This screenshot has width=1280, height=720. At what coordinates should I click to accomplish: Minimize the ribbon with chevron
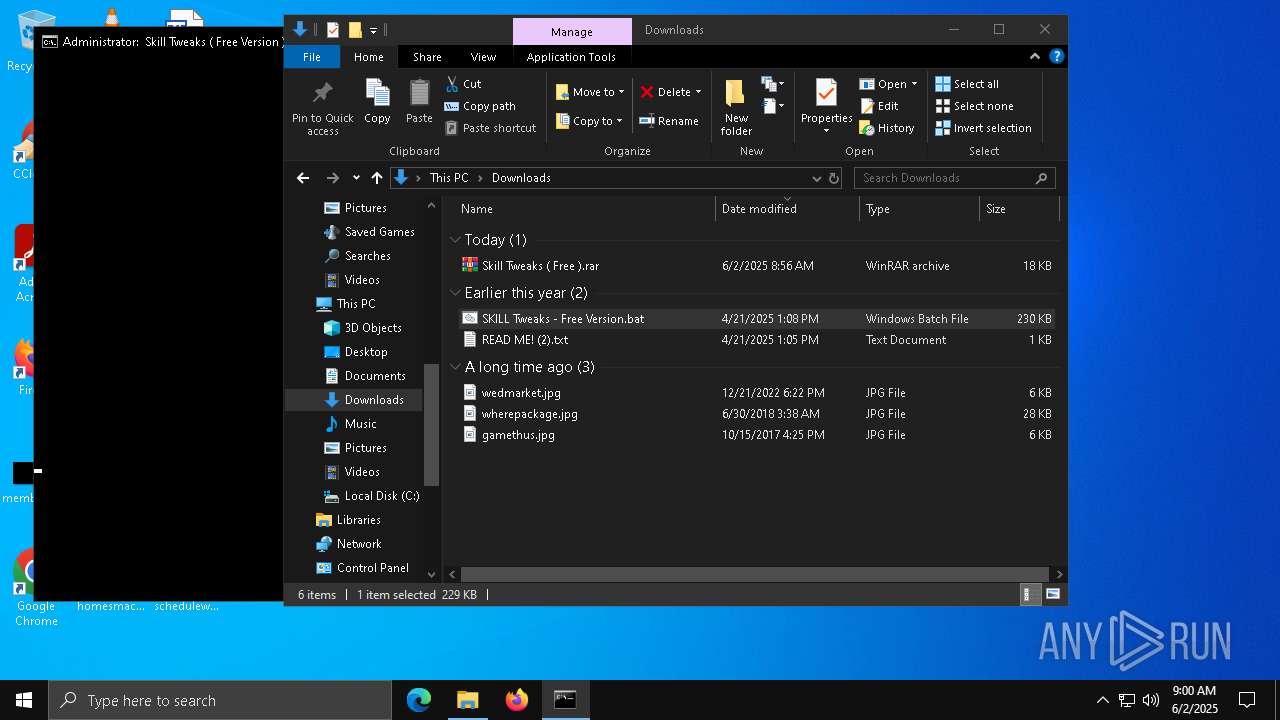(1035, 57)
